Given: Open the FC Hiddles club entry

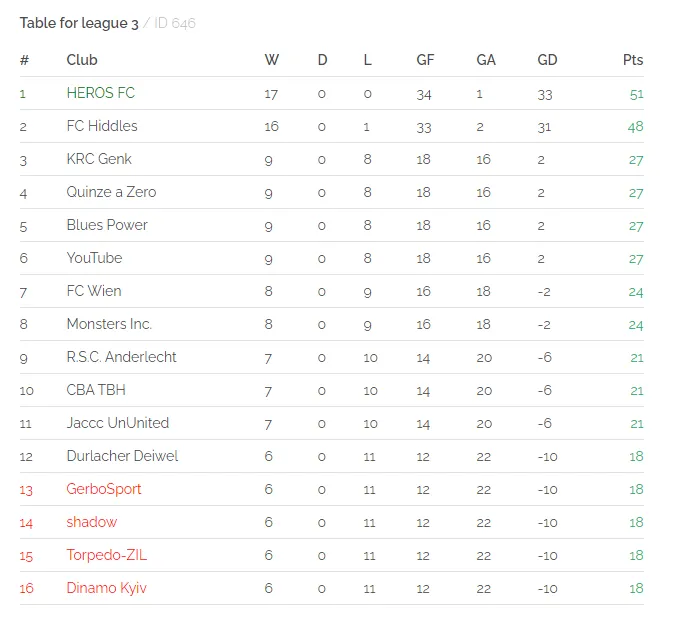Looking at the screenshot, I should [x=102, y=126].
